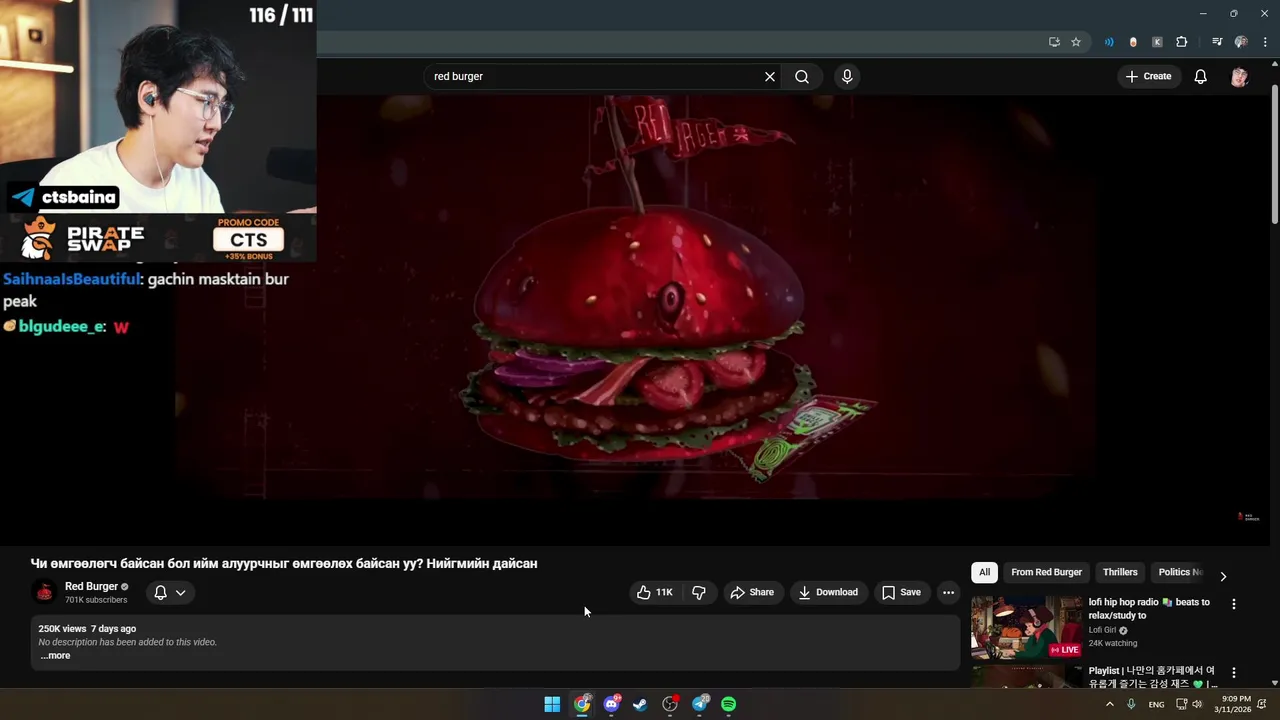Open Chrome three-dot menu
1280x720 pixels.
click(1264, 42)
